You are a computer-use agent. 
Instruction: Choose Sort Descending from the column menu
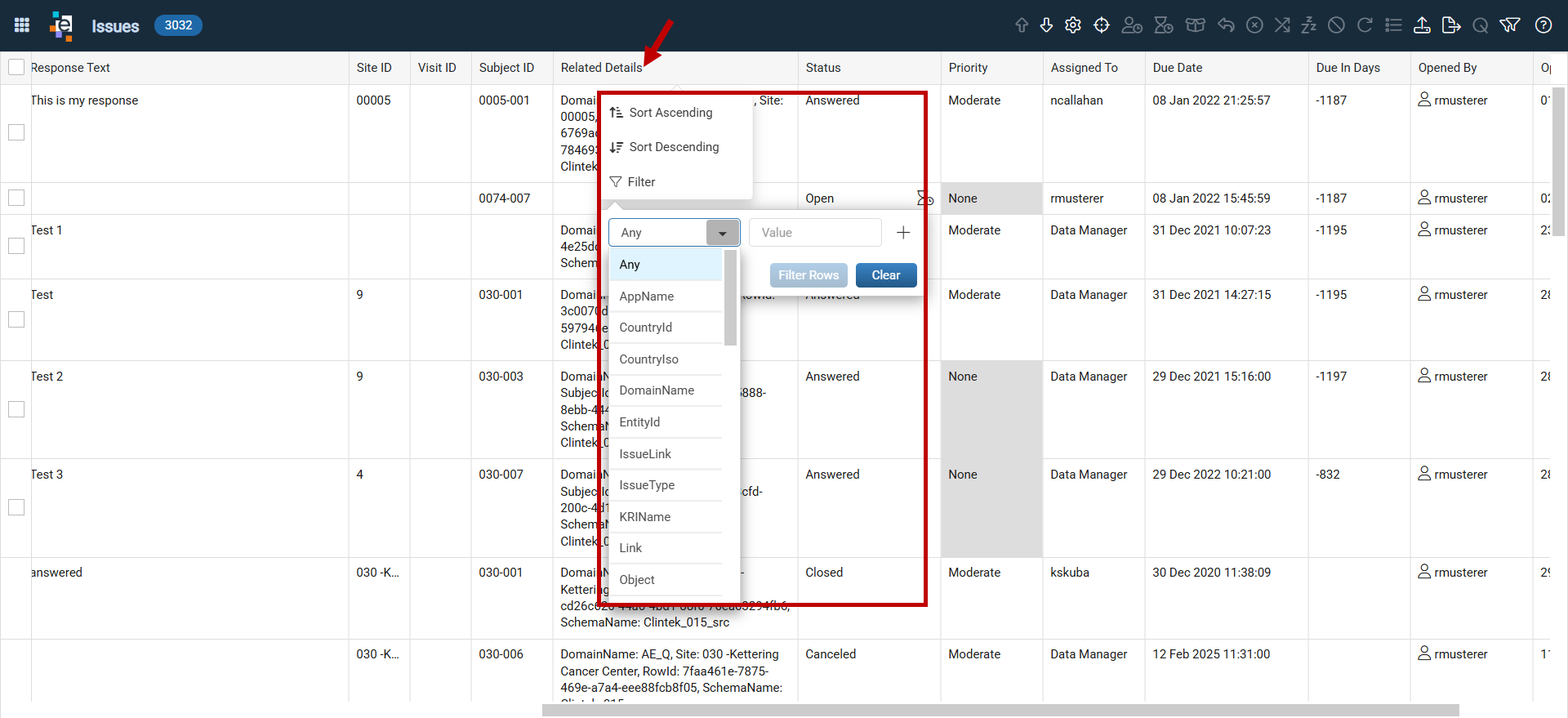coord(676,147)
